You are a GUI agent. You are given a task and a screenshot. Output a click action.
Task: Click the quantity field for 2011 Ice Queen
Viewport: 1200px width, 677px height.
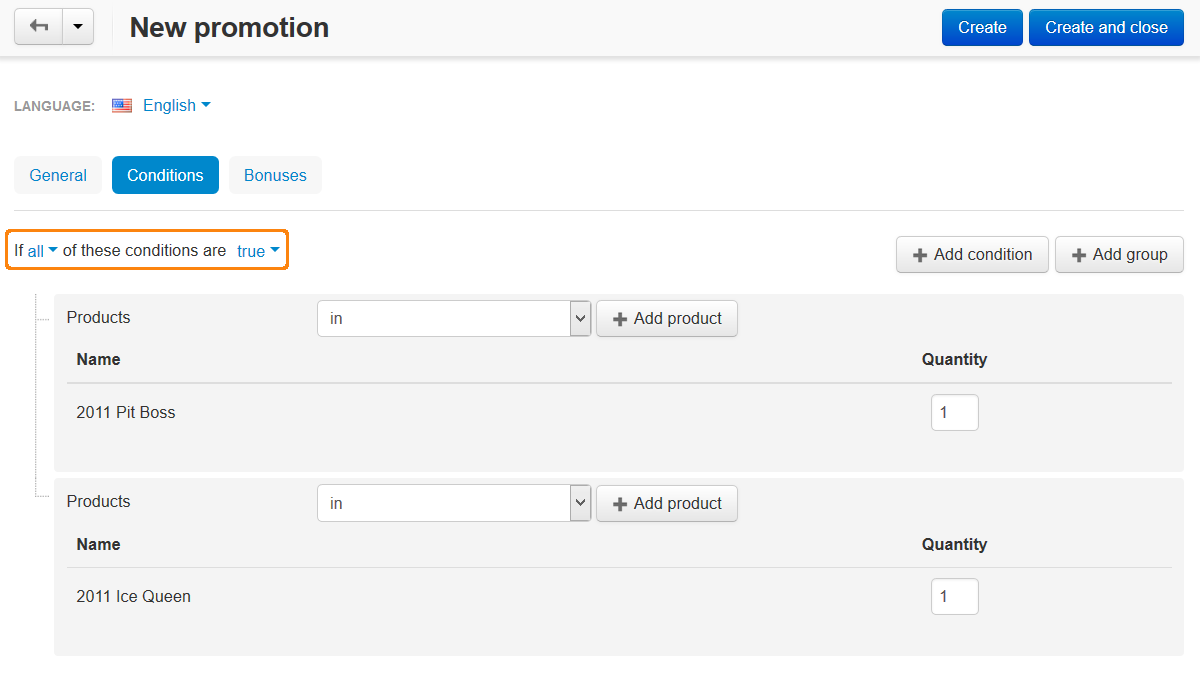point(954,597)
